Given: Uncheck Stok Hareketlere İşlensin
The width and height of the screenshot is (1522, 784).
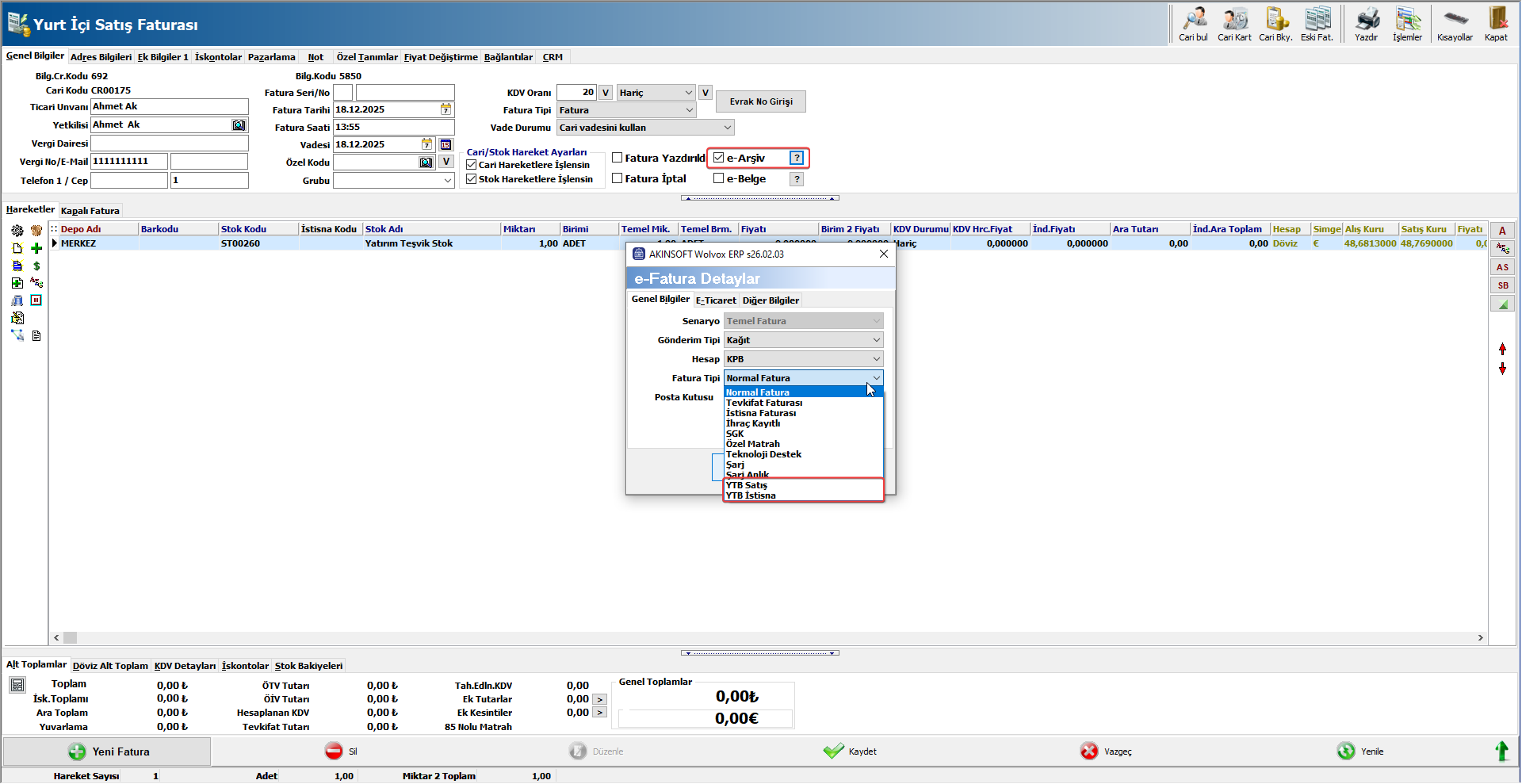Looking at the screenshot, I should (x=472, y=179).
